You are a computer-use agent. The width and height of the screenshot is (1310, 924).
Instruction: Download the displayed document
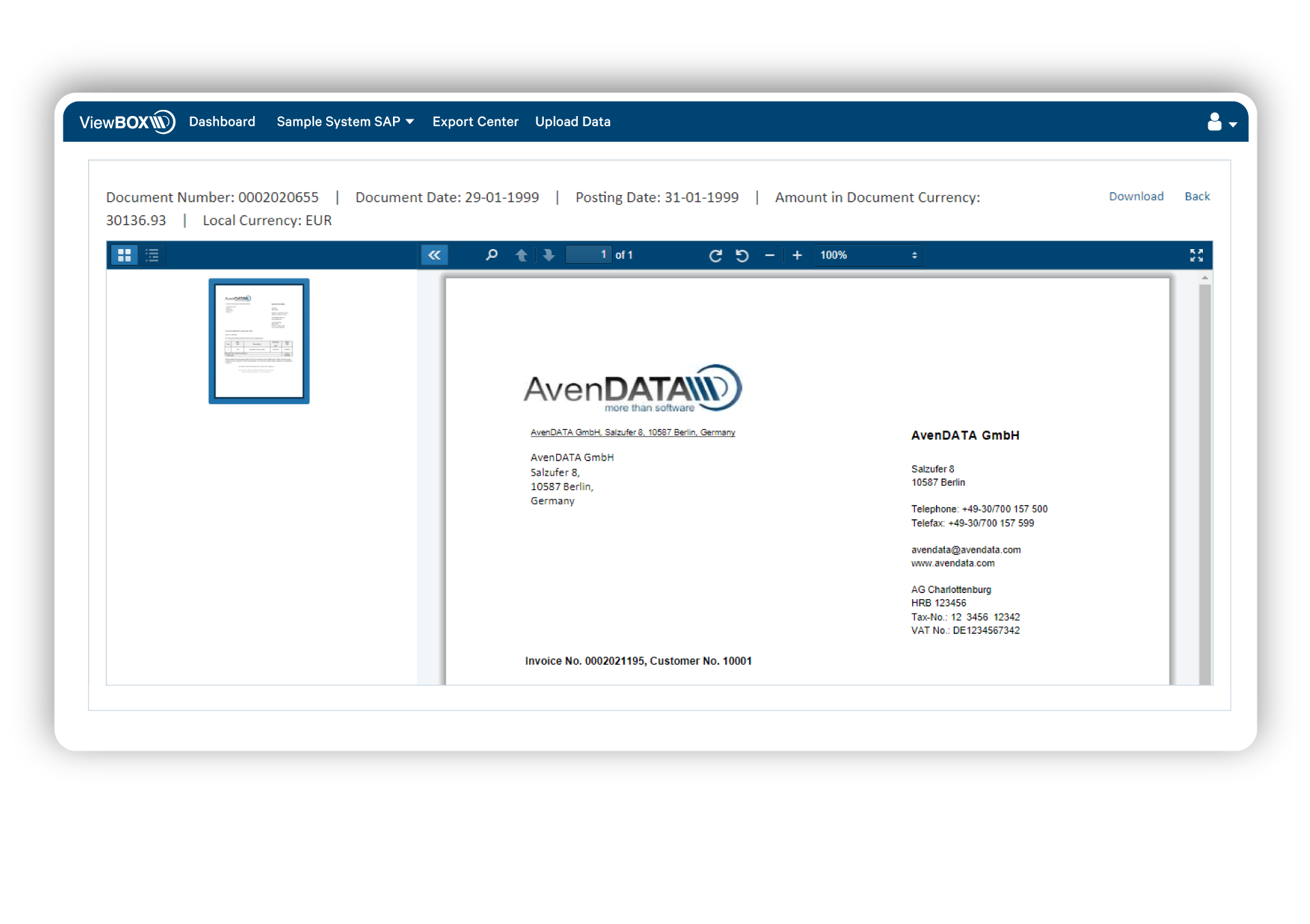(x=1135, y=197)
